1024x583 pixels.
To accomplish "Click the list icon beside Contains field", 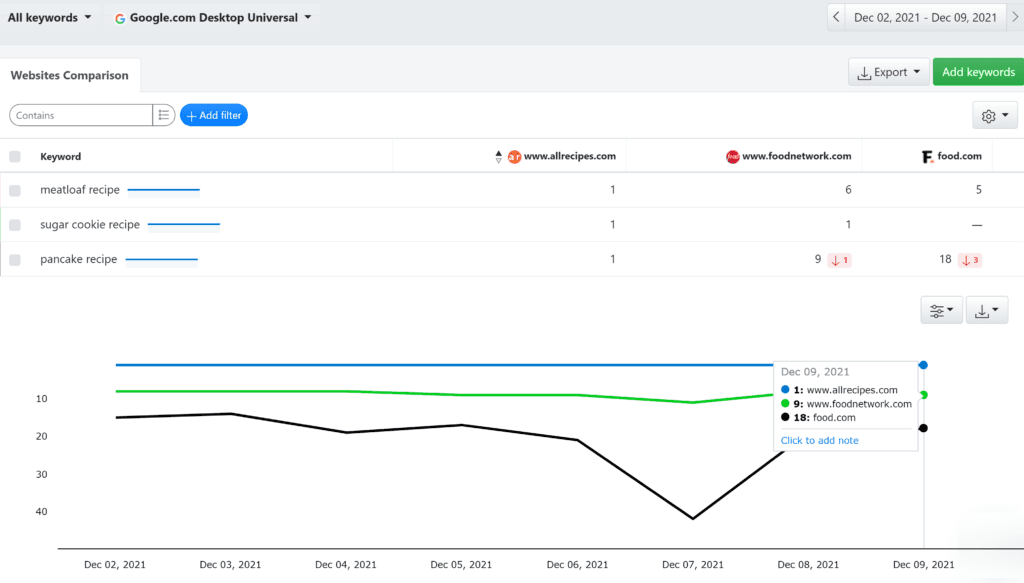I will pos(163,115).
